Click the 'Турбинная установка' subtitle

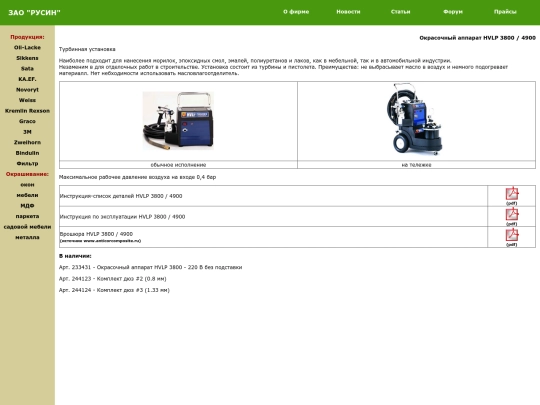click(x=87, y=49)
